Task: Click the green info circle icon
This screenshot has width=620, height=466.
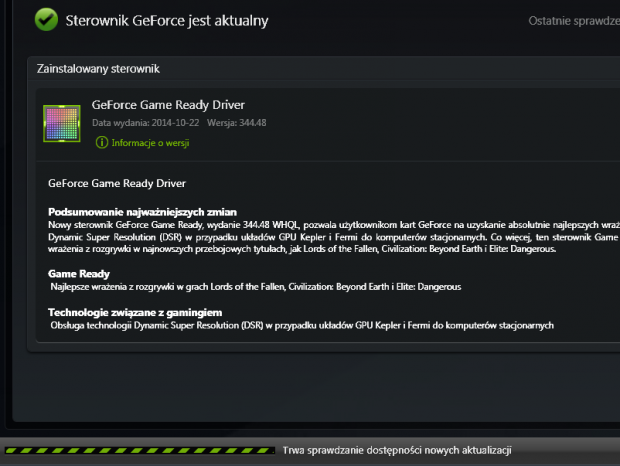Action: (101, 143)
